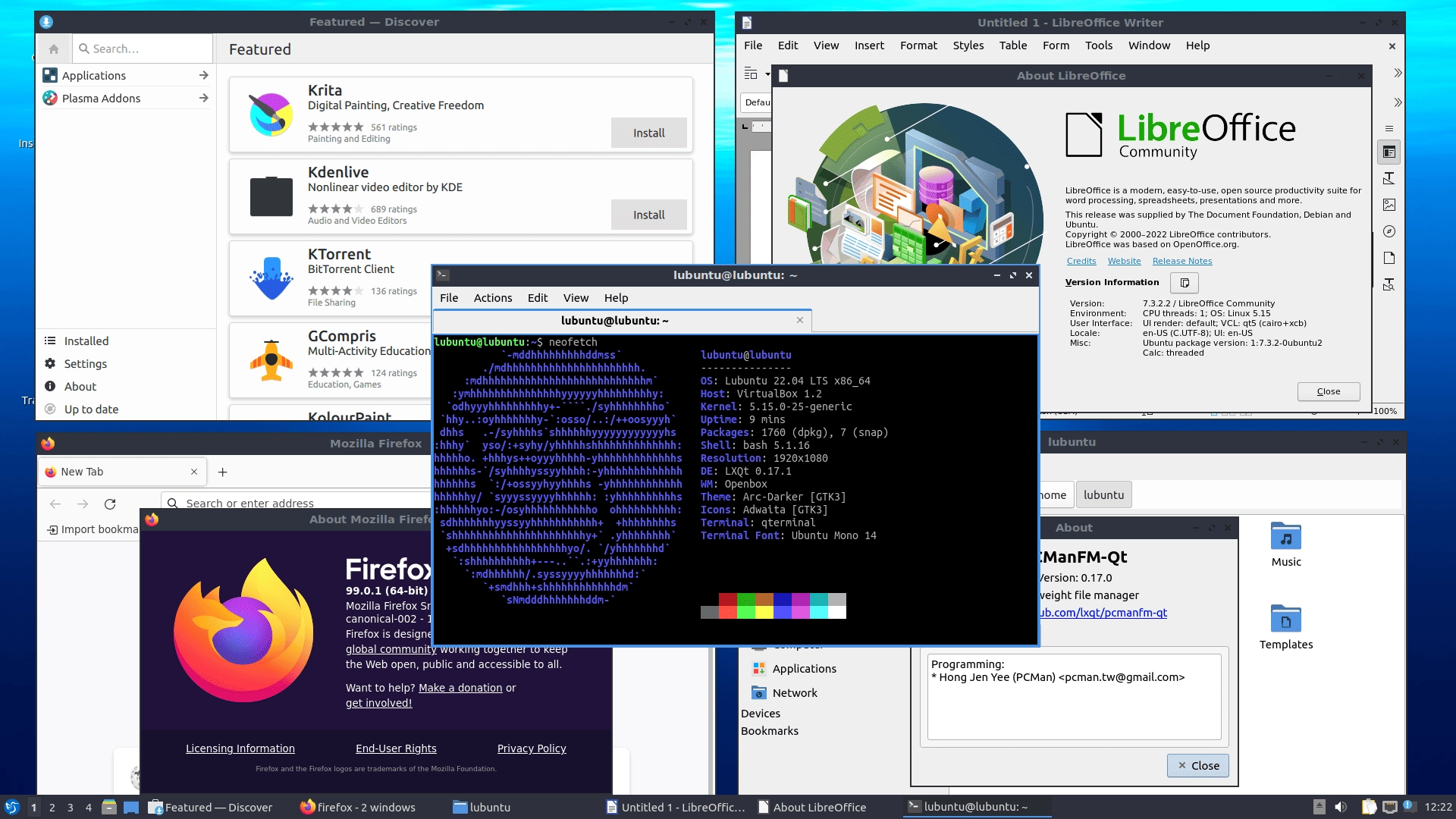Image resolution: width=1456 pixels, height=819 pixels.
Task: Open Writer Format menu
Action: click(x=918, y=45)
